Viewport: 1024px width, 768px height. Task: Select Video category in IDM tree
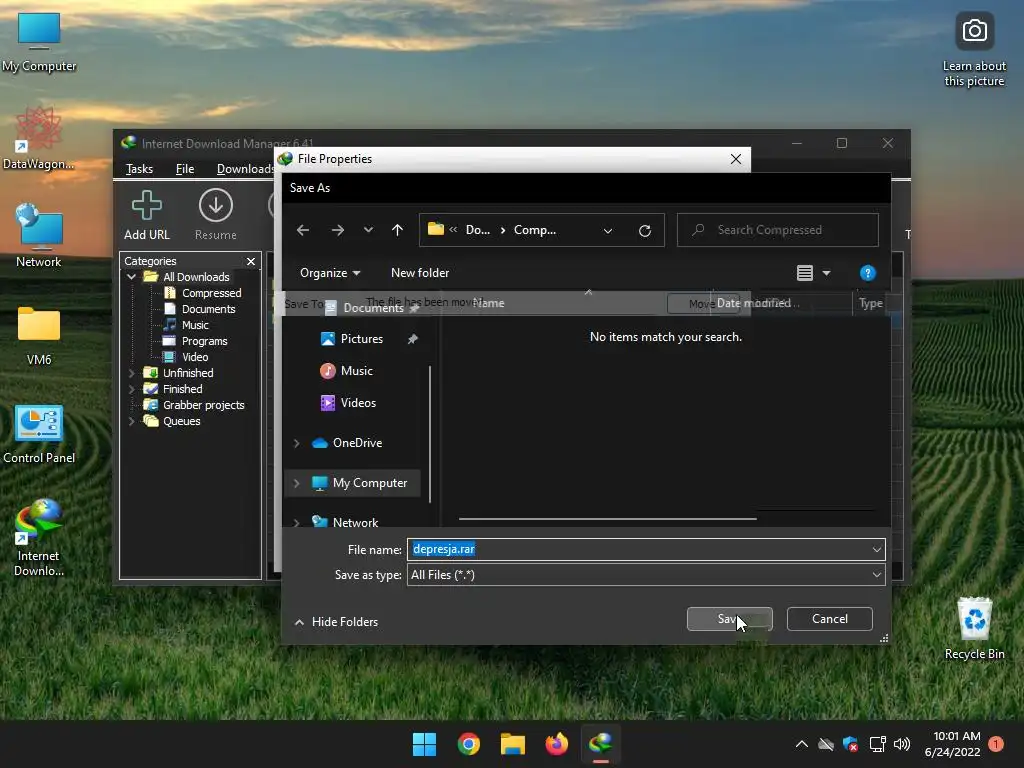point(187,357)
